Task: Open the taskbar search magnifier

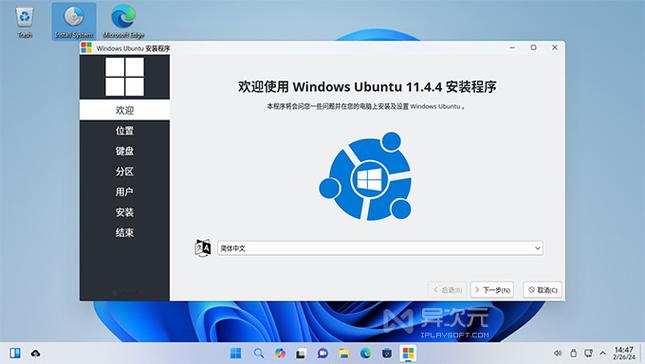Action: 258,353
